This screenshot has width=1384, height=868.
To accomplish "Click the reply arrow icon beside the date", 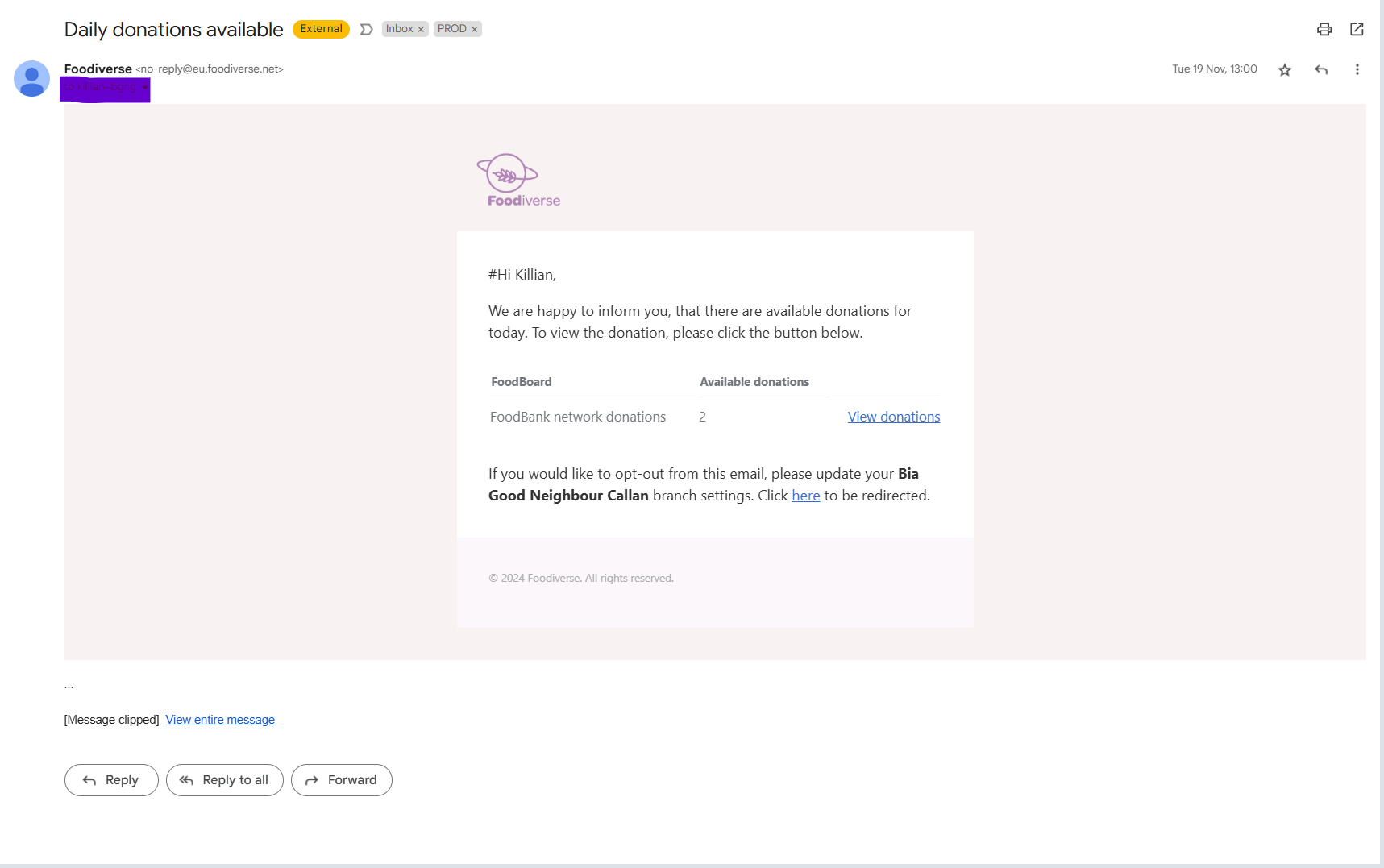I will tap(1321, 70).
